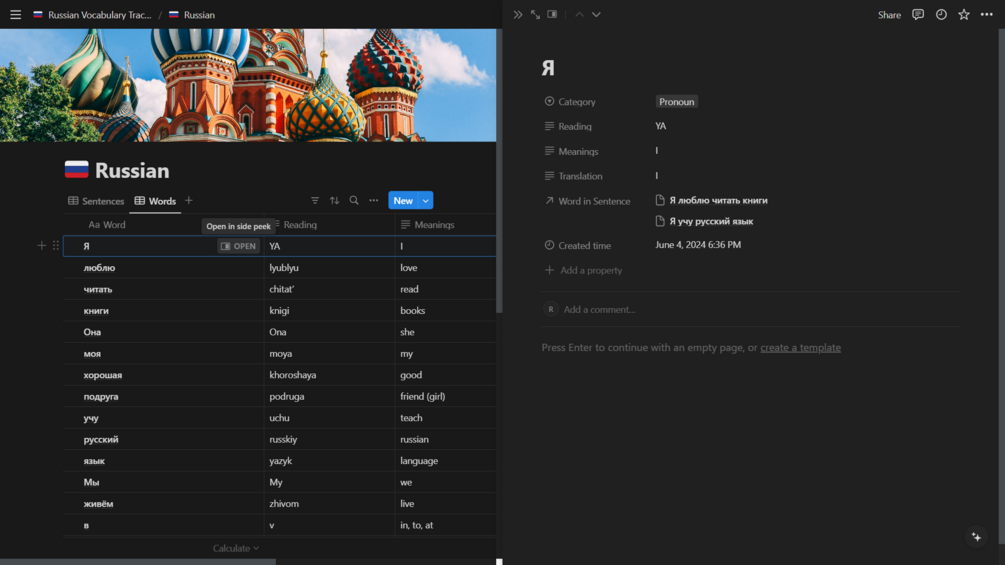Open database view options ellipsis

[374, 201]
